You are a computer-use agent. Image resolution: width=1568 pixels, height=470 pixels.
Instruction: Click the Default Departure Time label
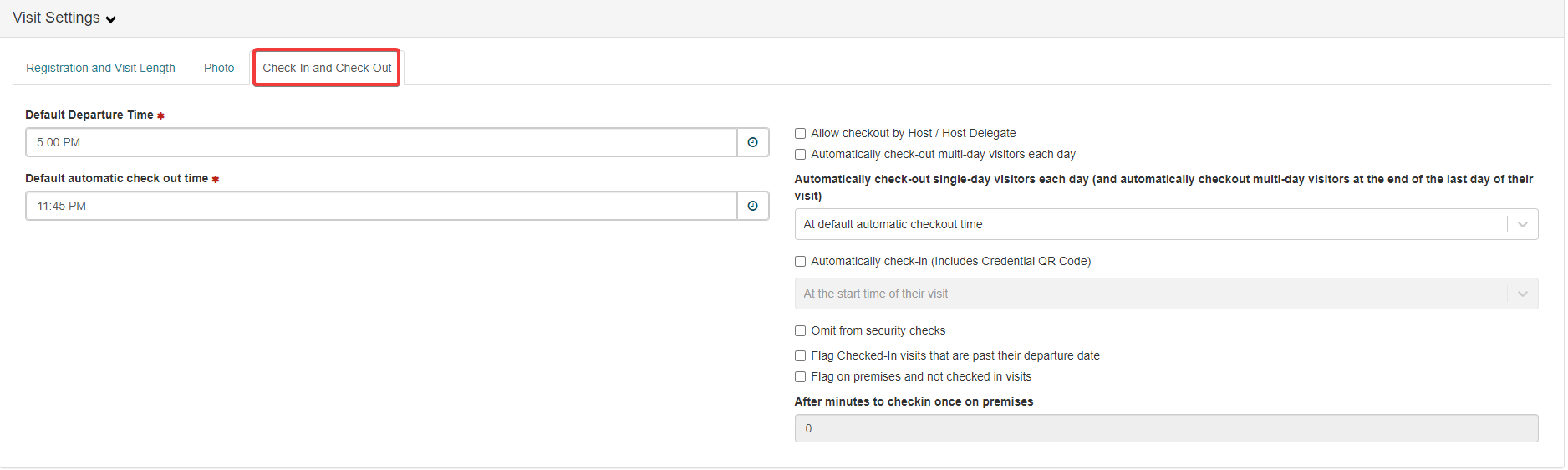point(89,115)
